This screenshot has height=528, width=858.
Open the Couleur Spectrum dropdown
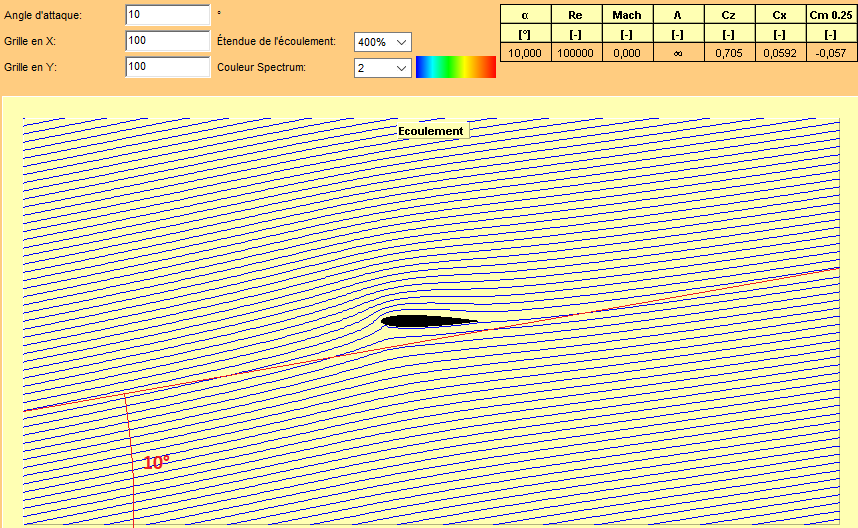pyautogui.click(x=382, y=68)
